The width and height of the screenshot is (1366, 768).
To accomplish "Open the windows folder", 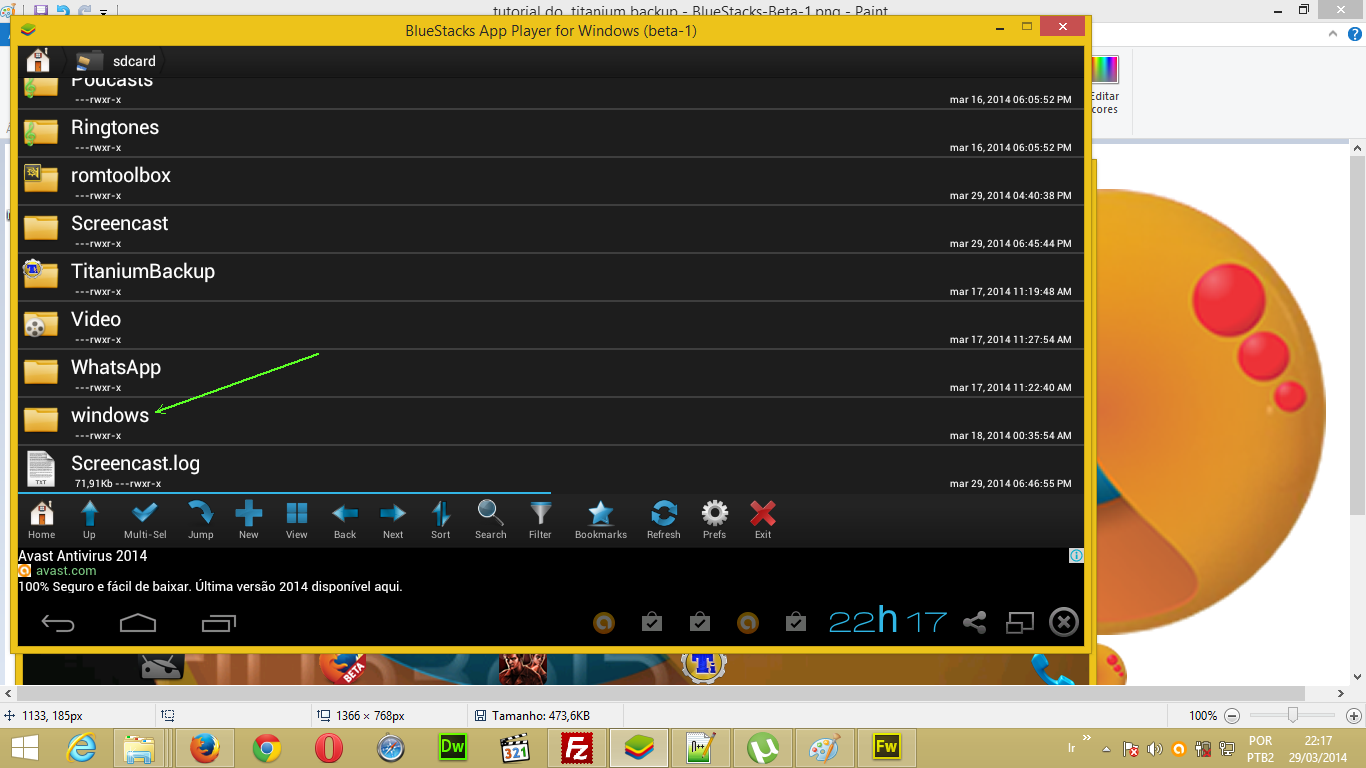I will [551, 421].
